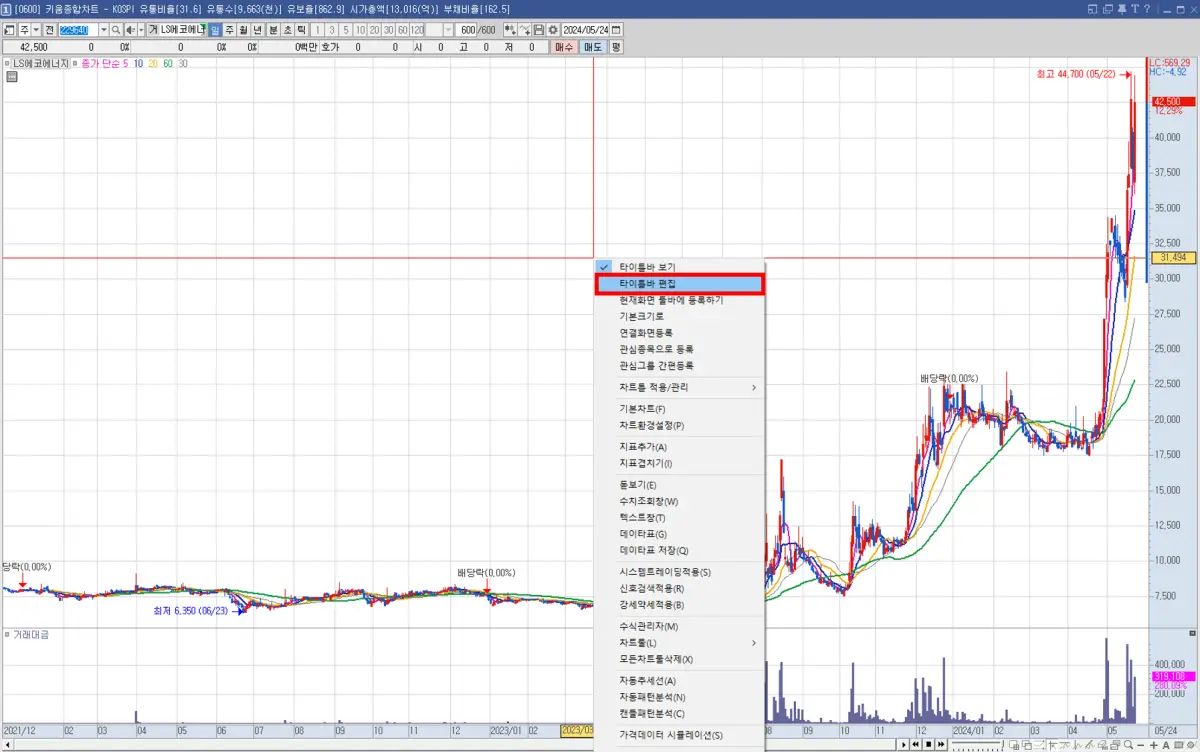This screenshot has width=1200, height=752.
Task: Open the interval dropdown after 120
Action: click(446, 30)
